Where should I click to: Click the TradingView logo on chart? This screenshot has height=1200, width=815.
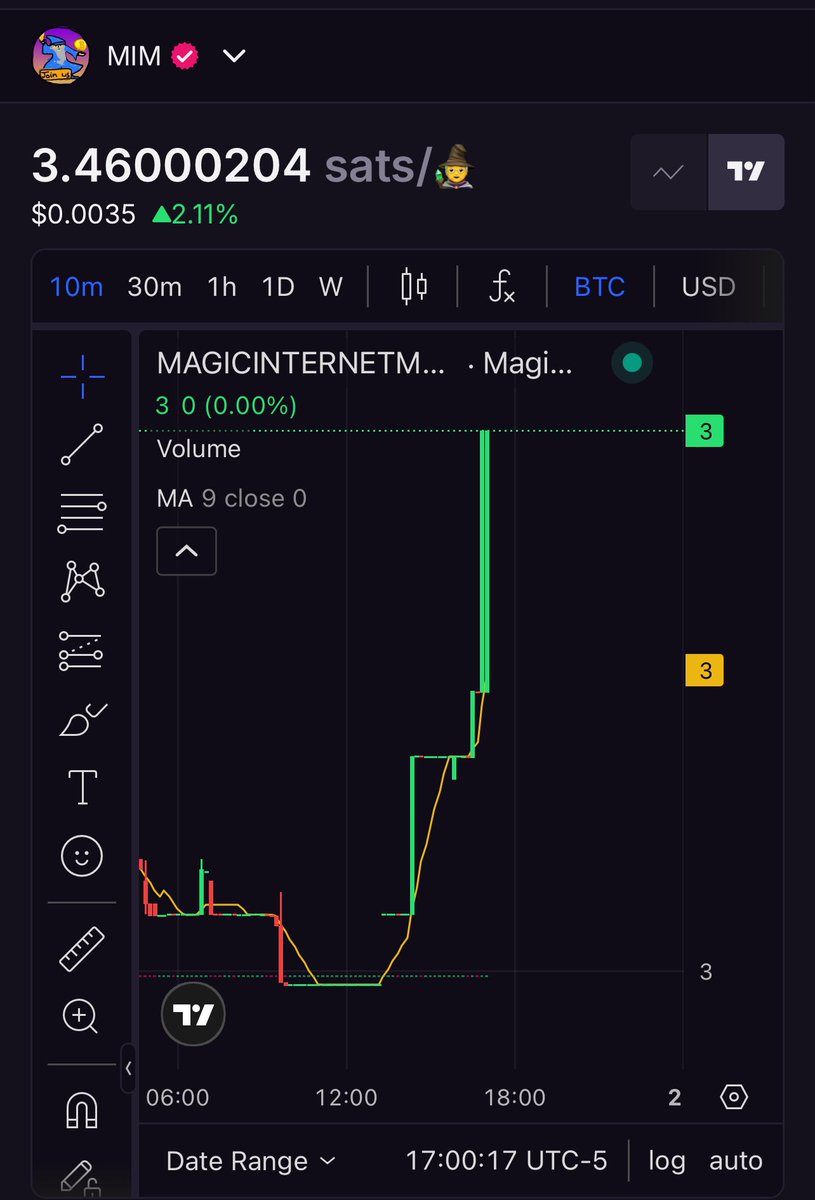pyautogui.click(x=193, y=1015)
